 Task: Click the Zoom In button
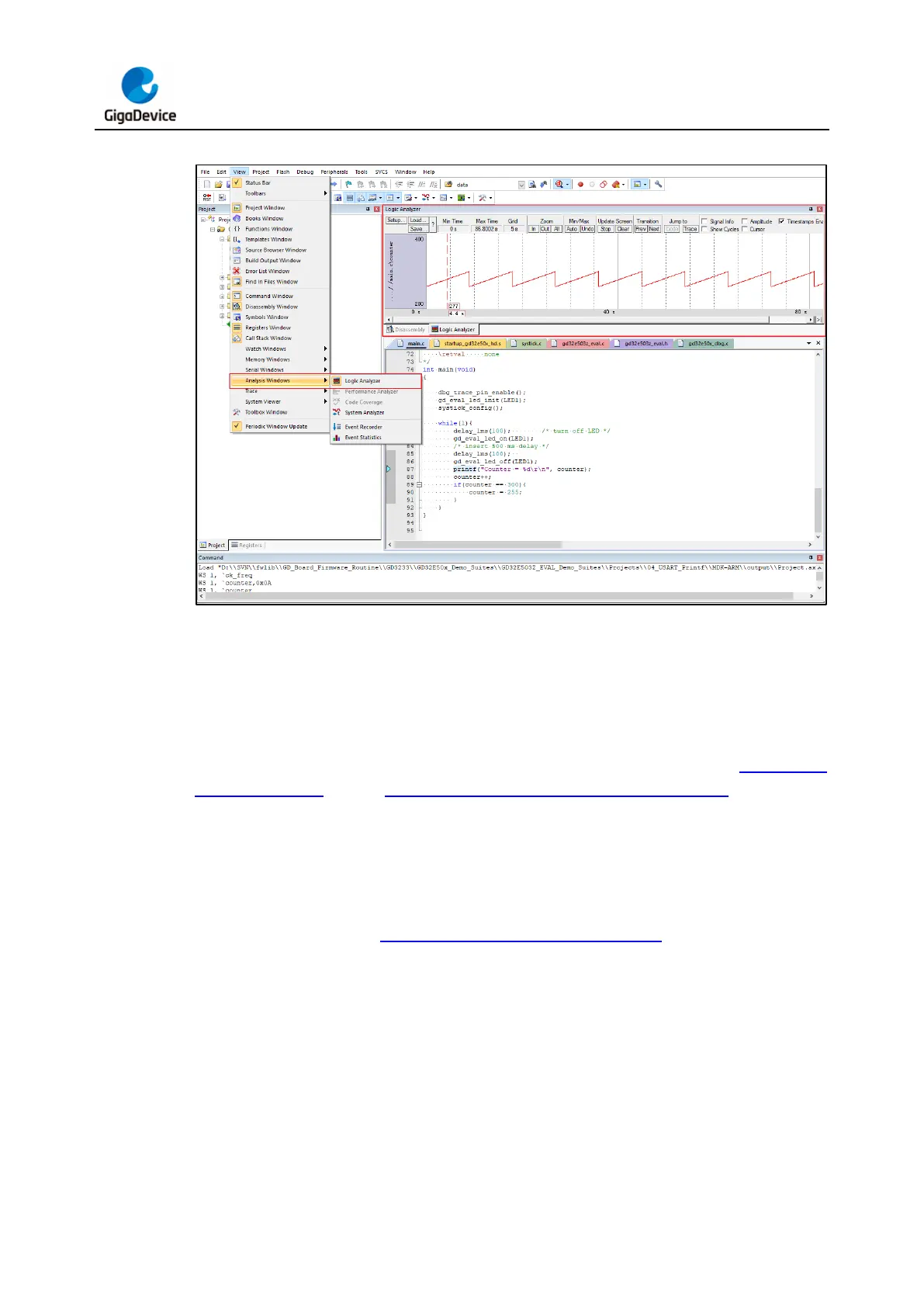pyautogui.click(x=533, y=229)
